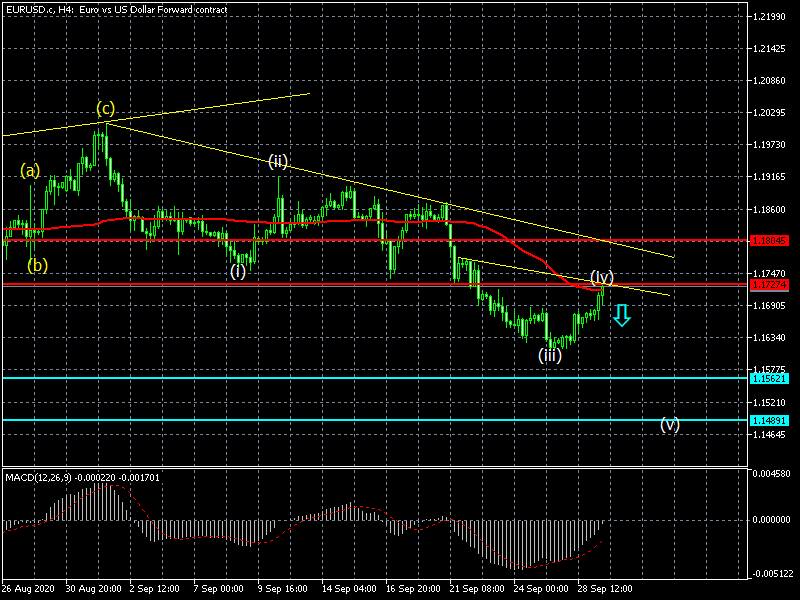Click the 26 Aug 2020 date label
The width and height of the screenshot is (800, 600).
27,590
